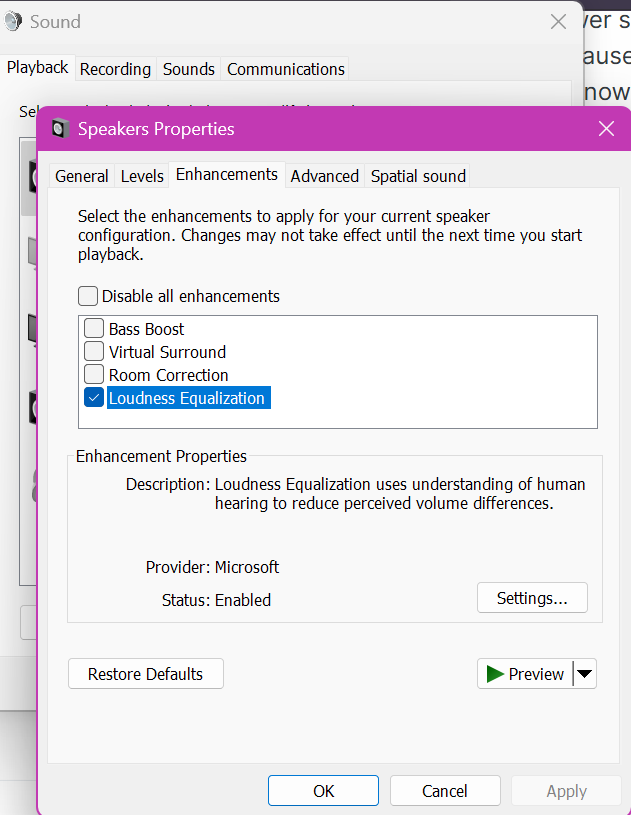Open the Spatial sound tab

click(x=418, y=176)
